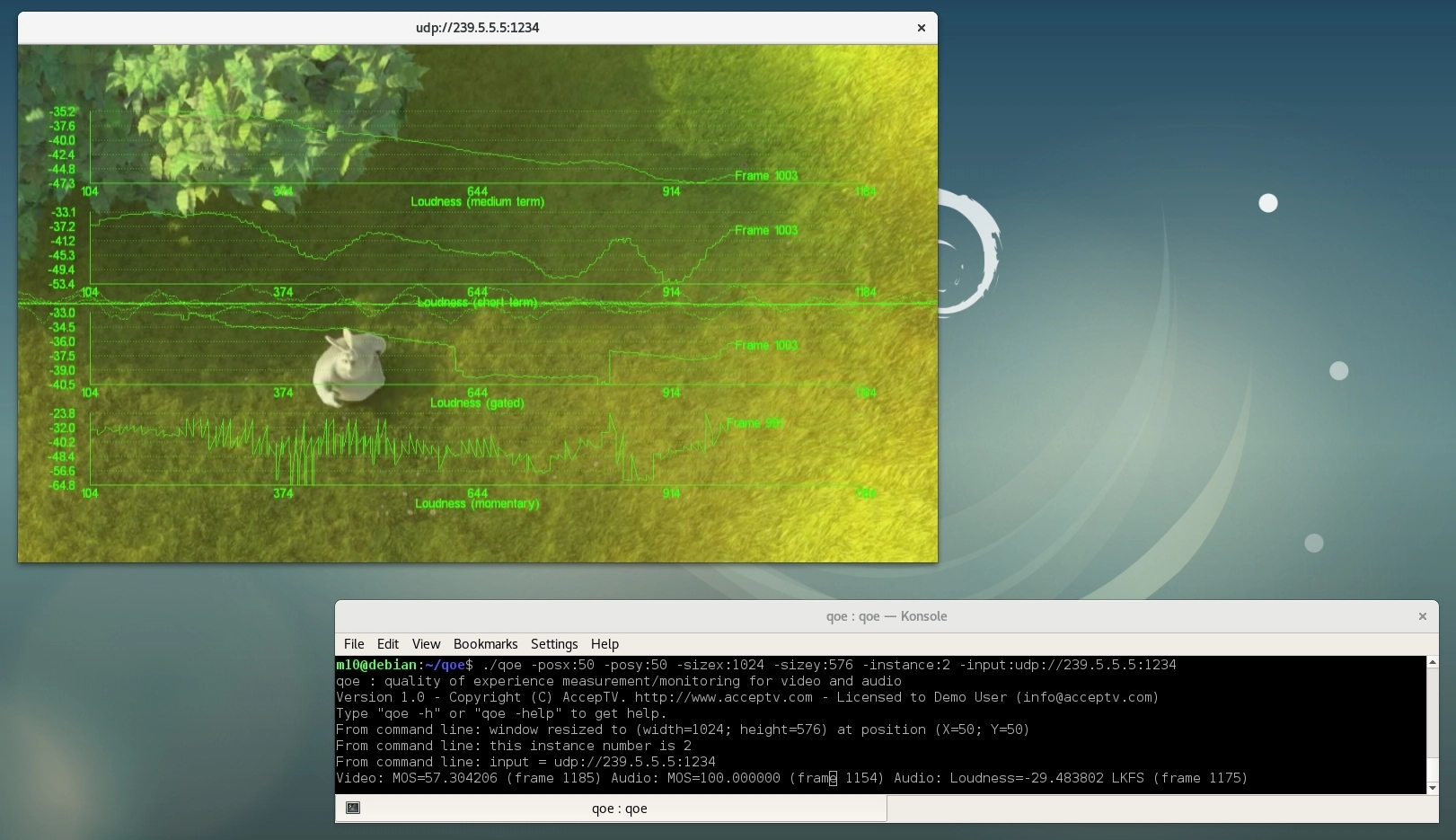The width and height of the screenshot is (1456, 840).
Task: Click 'Audio: MOS=100.000000' in terminal output
Action: point(695,779)
